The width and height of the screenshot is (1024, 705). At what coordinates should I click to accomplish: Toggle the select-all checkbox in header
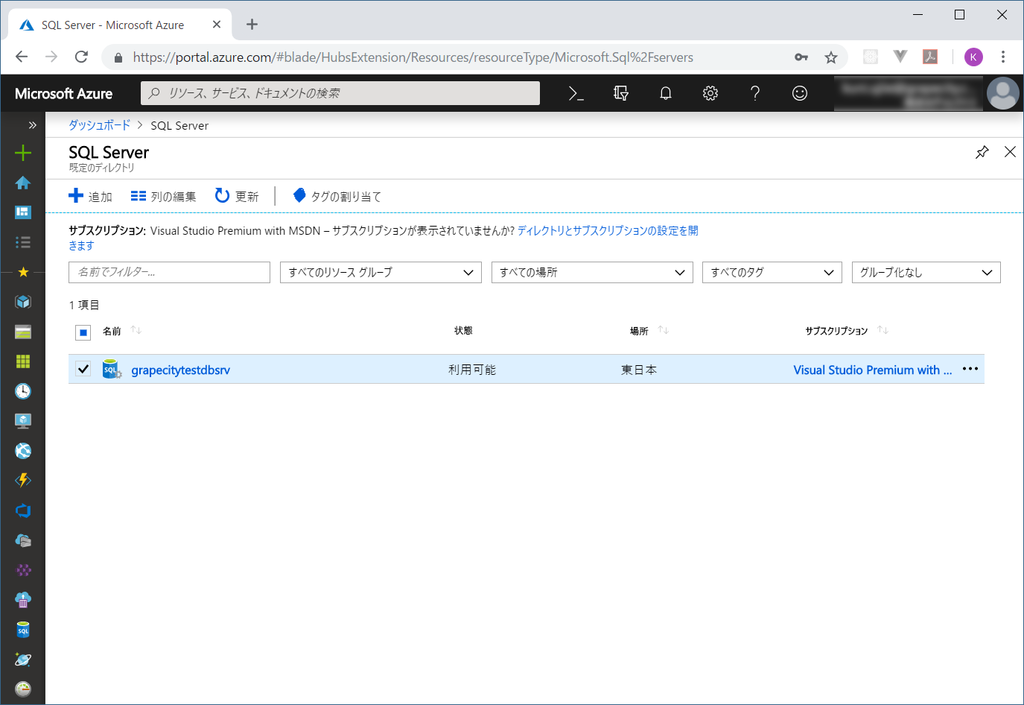(x=83, y=332)
